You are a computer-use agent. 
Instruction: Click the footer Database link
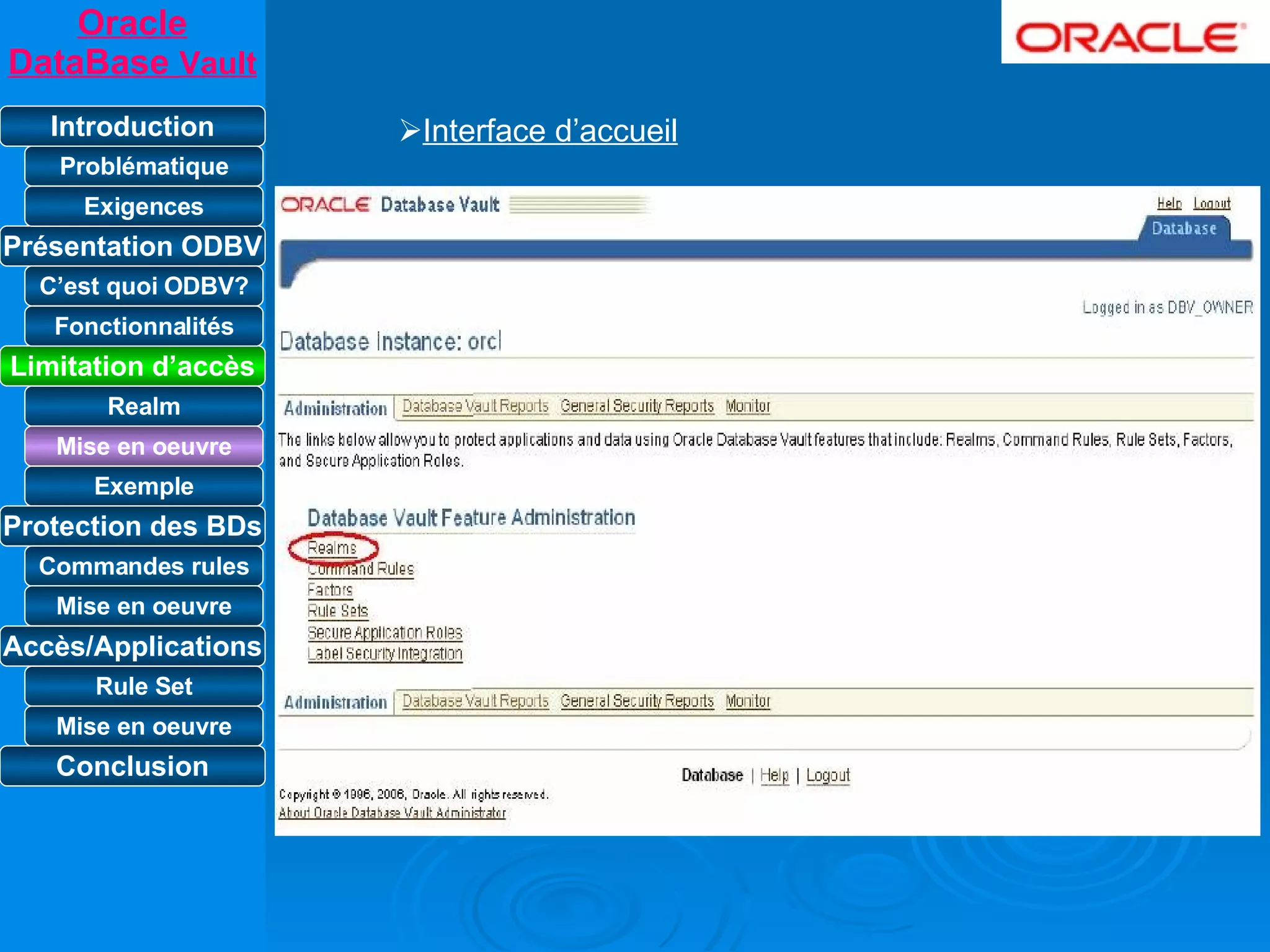712,775
